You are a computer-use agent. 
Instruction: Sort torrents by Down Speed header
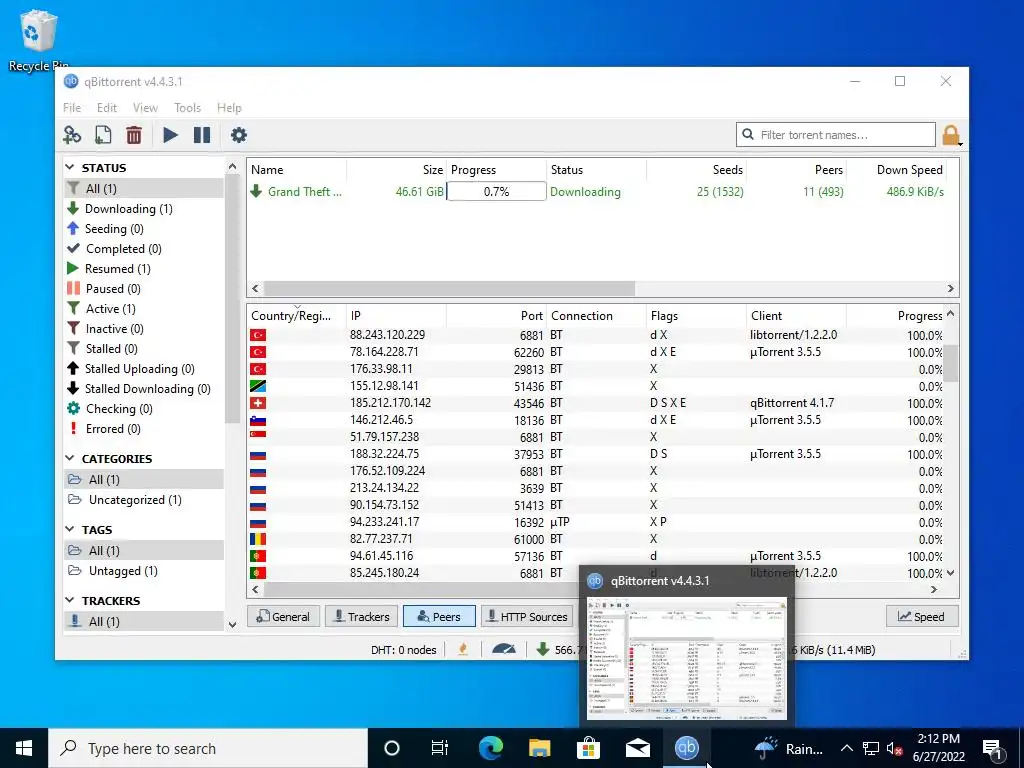(x=896, y=170)
